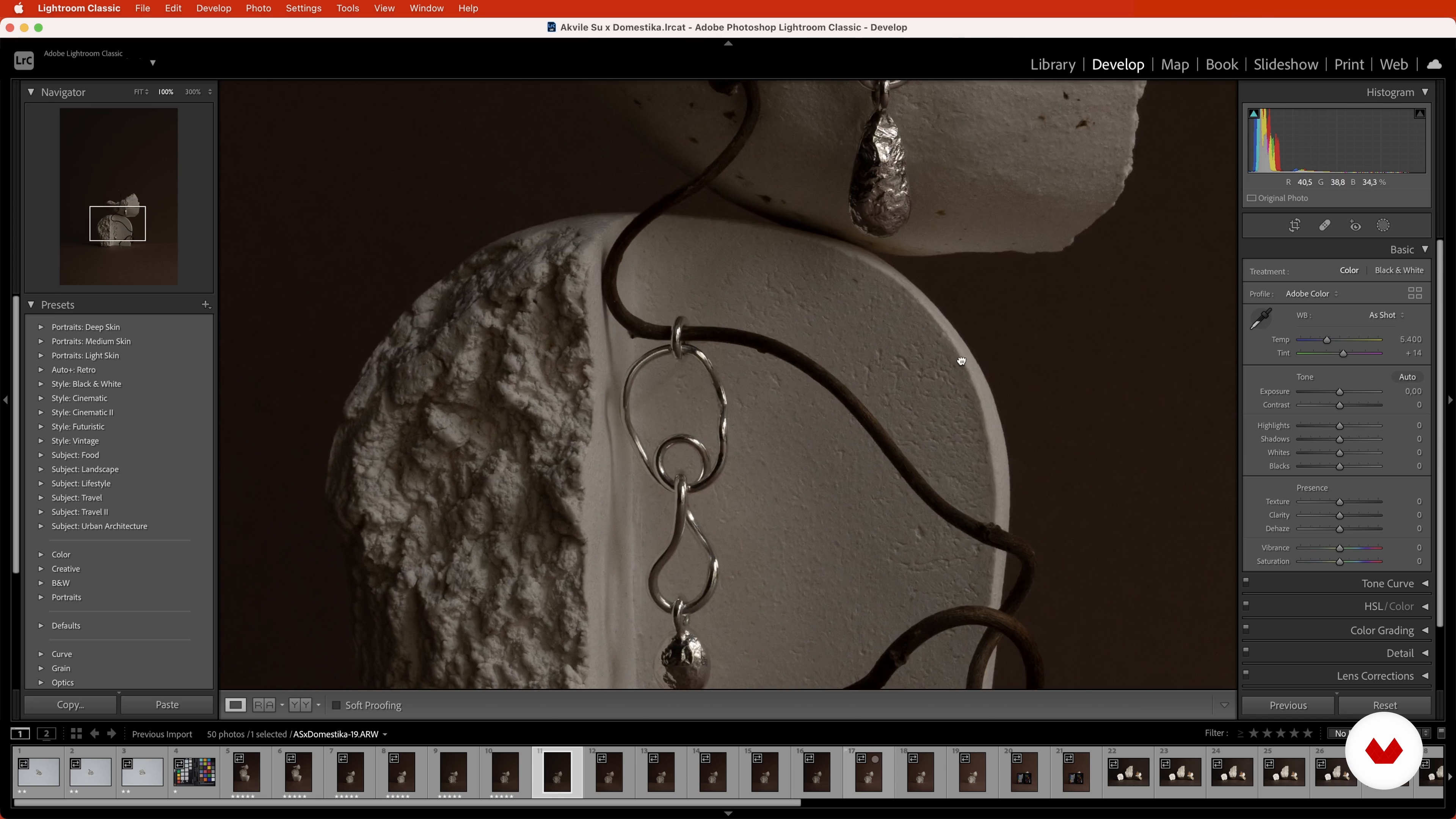Open the Masking tool
The width and height of the screenshot is (1456, 819).
point(1383,226)
